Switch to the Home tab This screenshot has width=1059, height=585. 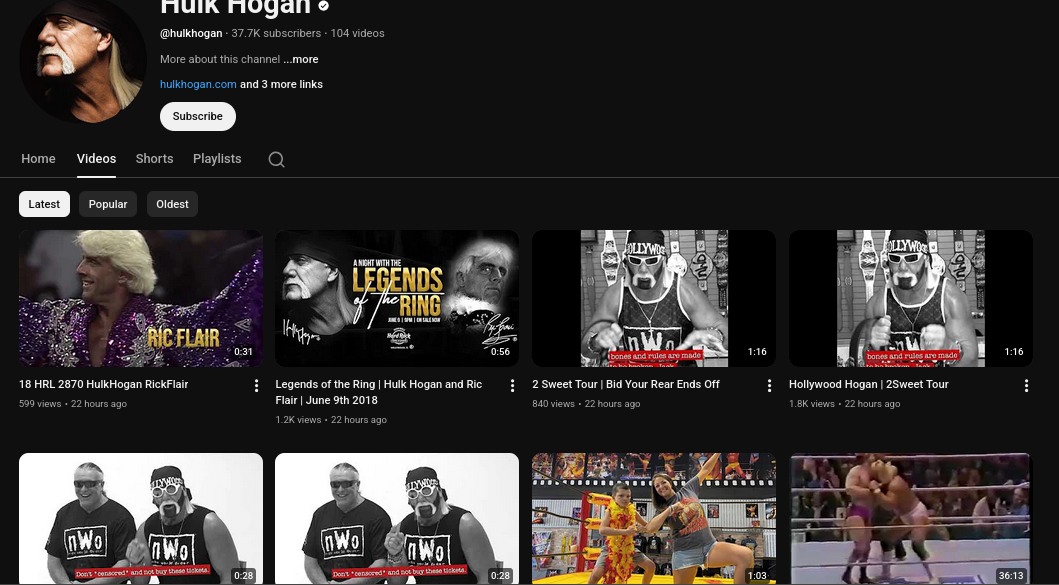click(x=38, y=159)
